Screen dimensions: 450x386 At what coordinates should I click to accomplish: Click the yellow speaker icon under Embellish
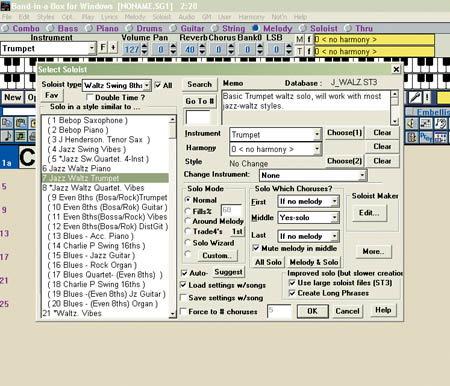click(x=411, y=124)
